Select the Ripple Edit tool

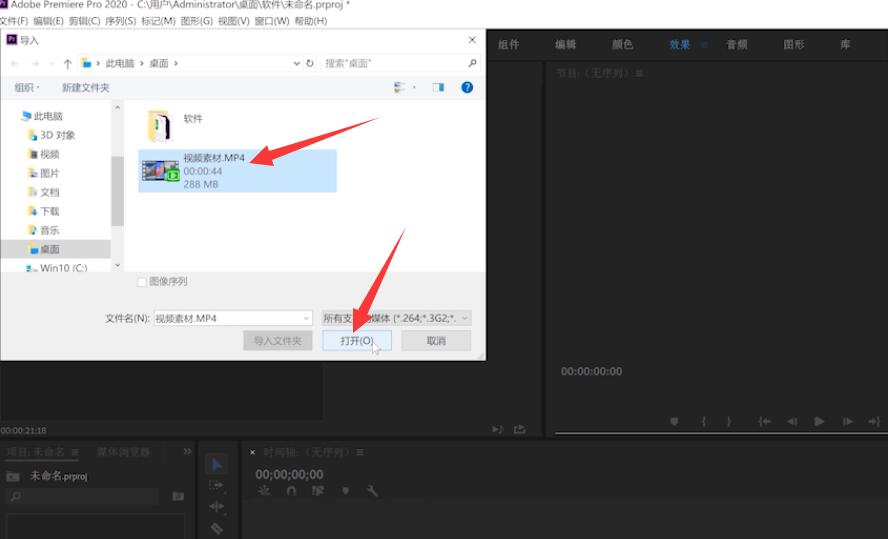point(216,507)
